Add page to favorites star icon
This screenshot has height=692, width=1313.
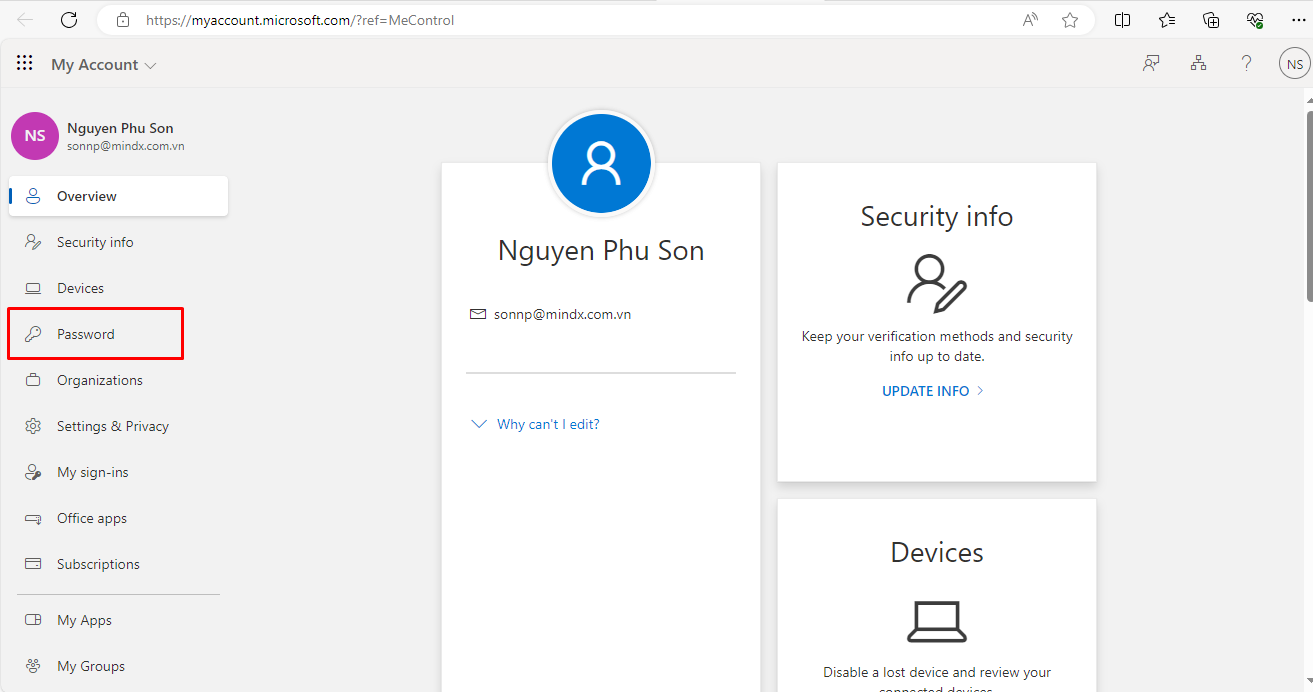tap(1070, 20)
